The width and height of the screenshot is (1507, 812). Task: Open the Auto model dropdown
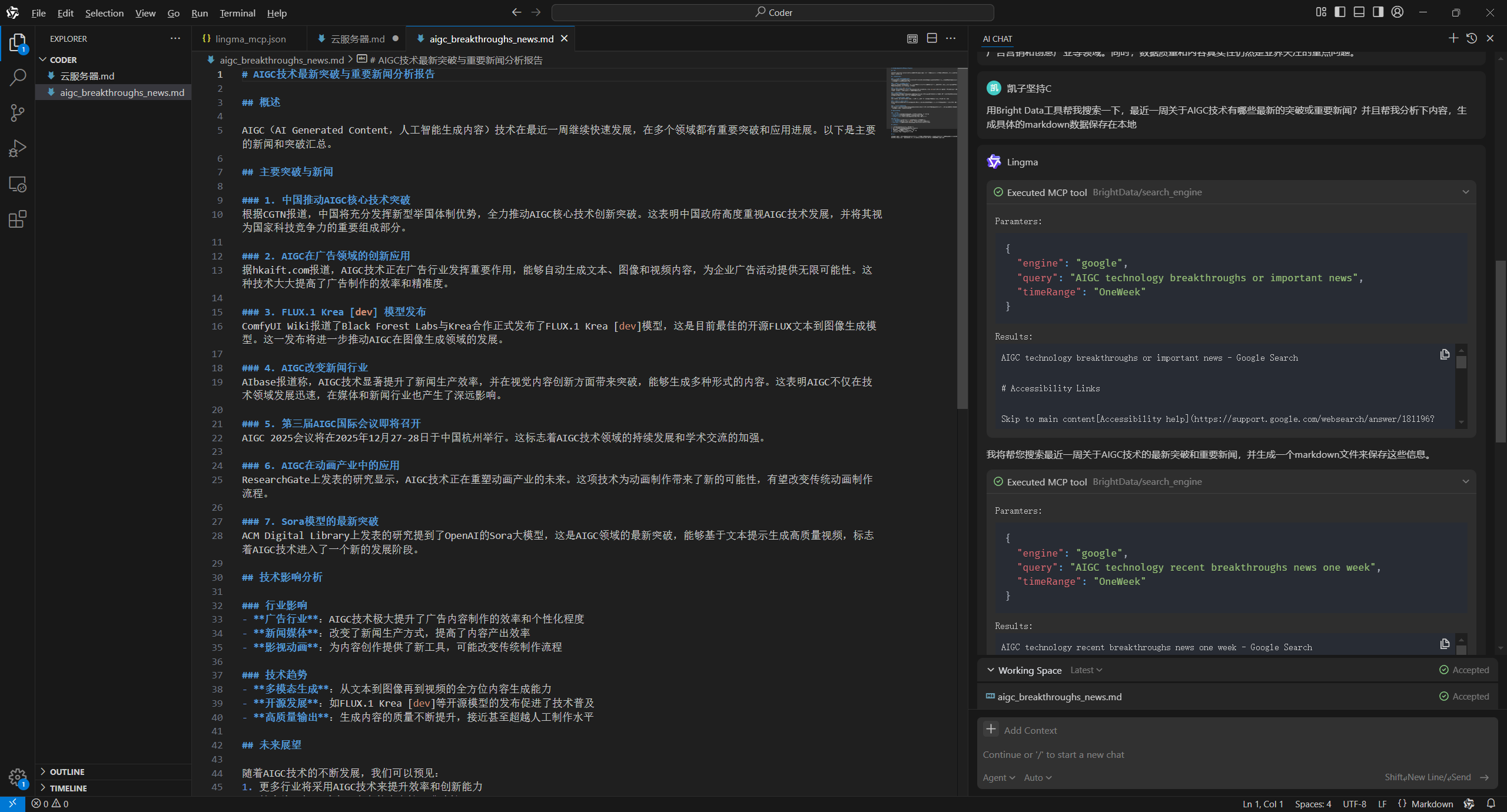[x=1038, y=778]
